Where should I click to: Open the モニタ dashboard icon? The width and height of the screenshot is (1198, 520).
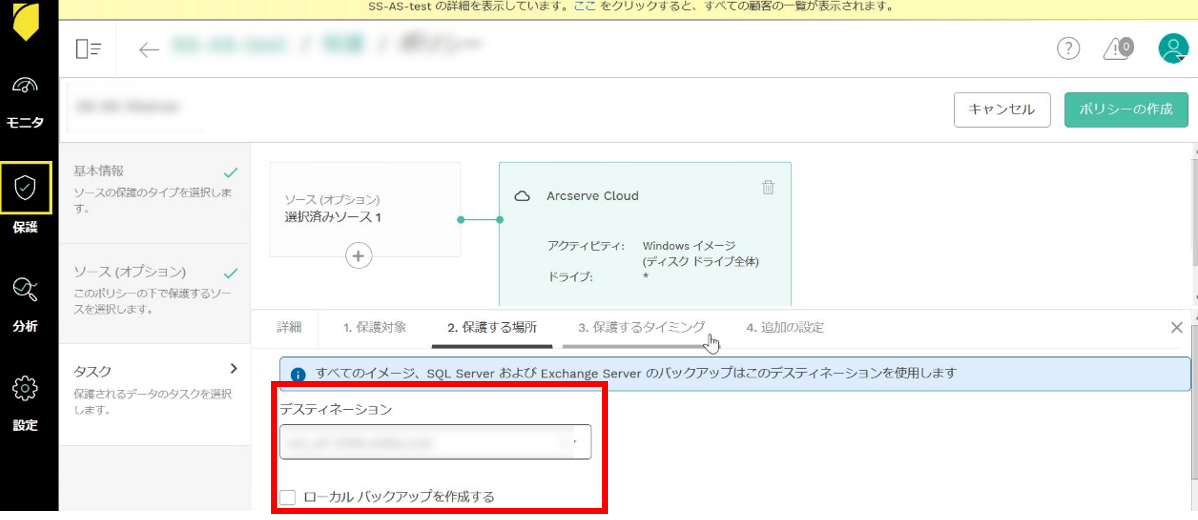[26, 88]
